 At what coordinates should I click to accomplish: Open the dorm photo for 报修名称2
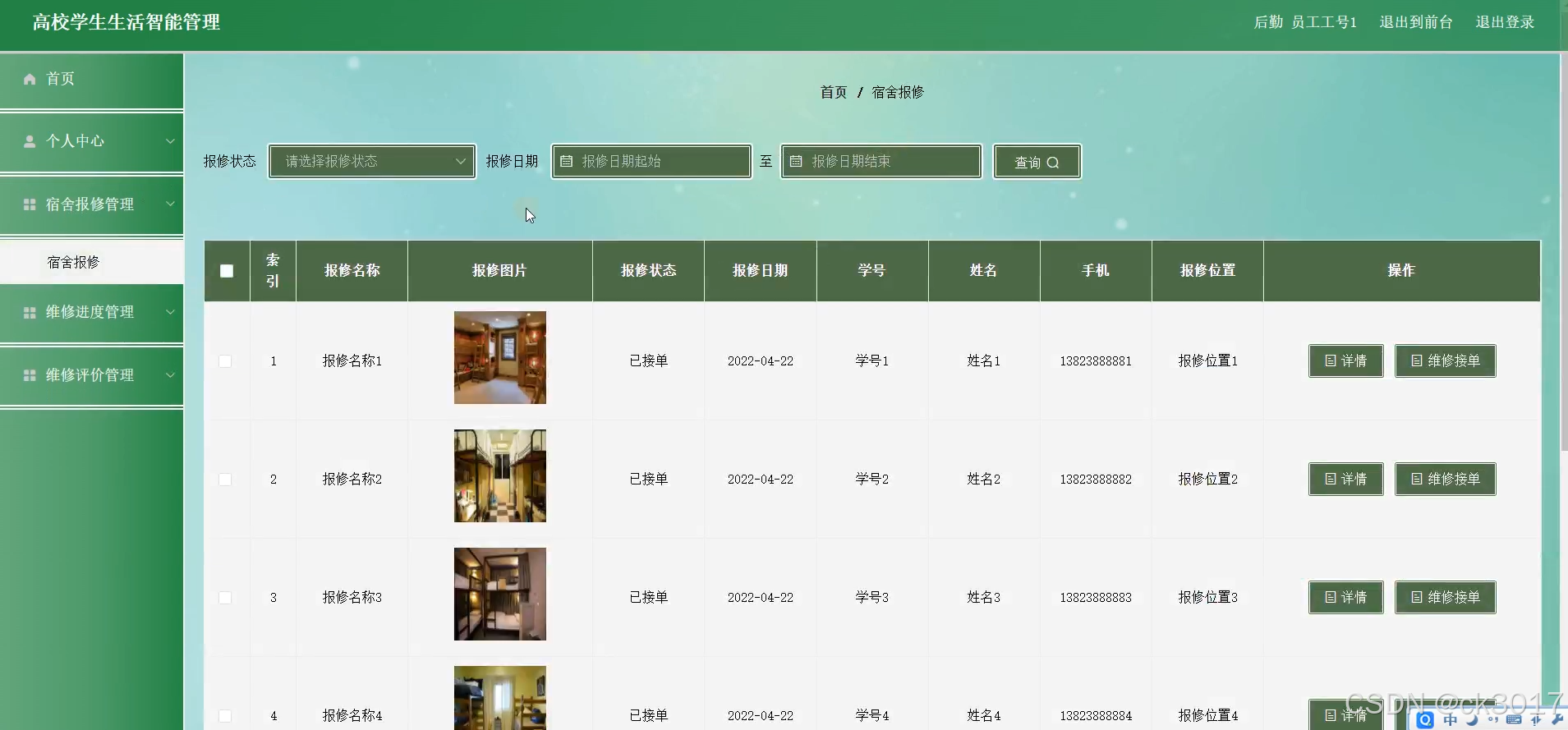click(500, 475)
